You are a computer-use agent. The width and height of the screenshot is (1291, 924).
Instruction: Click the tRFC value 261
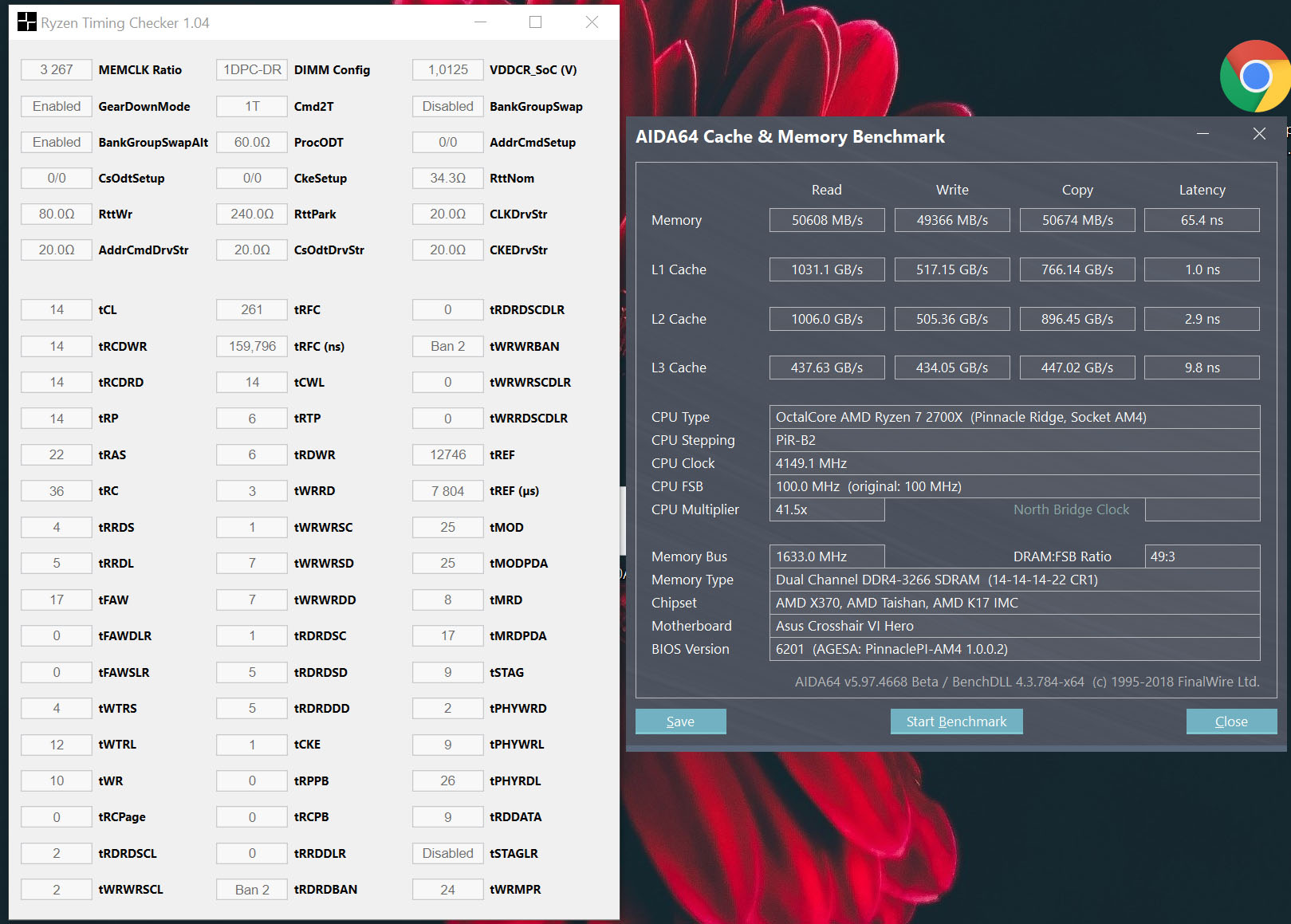(252, 310)
